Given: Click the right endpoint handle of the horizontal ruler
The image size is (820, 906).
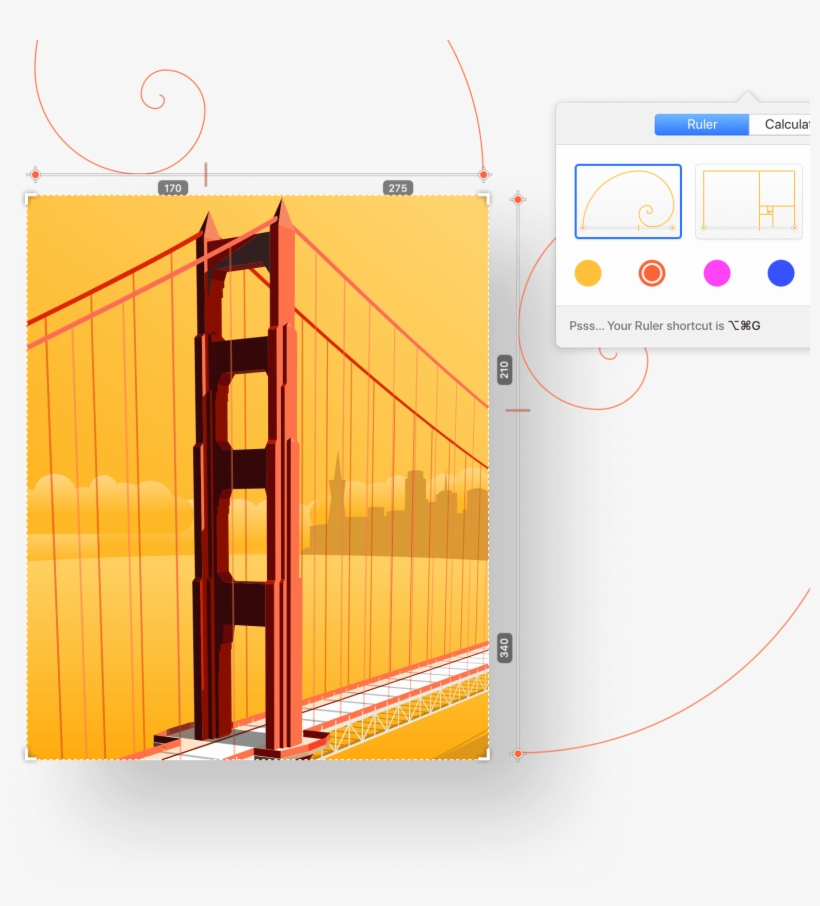Looking at the screenshot, I should tap(484, 174).
